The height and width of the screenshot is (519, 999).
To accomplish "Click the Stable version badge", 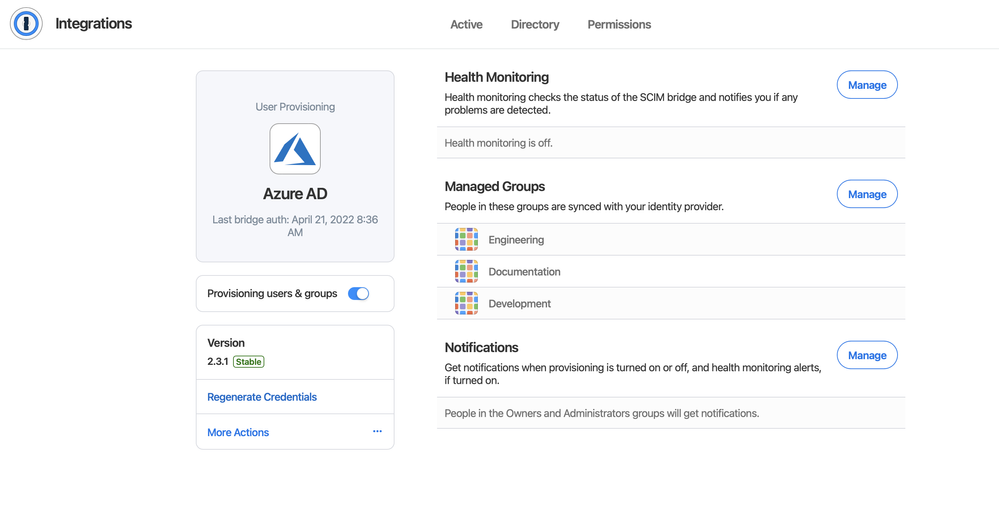I will click(x=249, y=362).
